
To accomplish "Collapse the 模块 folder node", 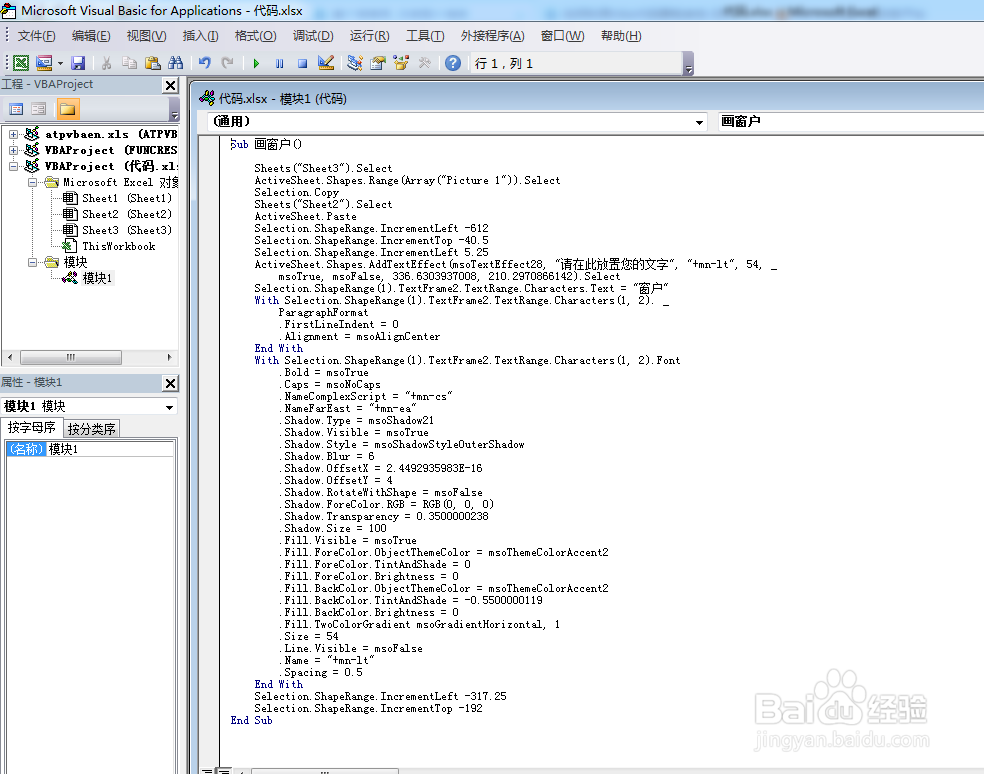I will 33,262.
